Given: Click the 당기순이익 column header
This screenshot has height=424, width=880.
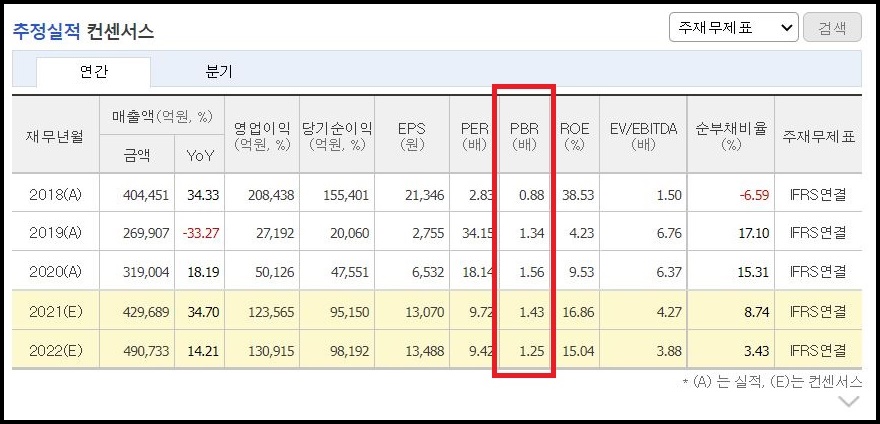Looking at the screenshot, I should 337,136.
